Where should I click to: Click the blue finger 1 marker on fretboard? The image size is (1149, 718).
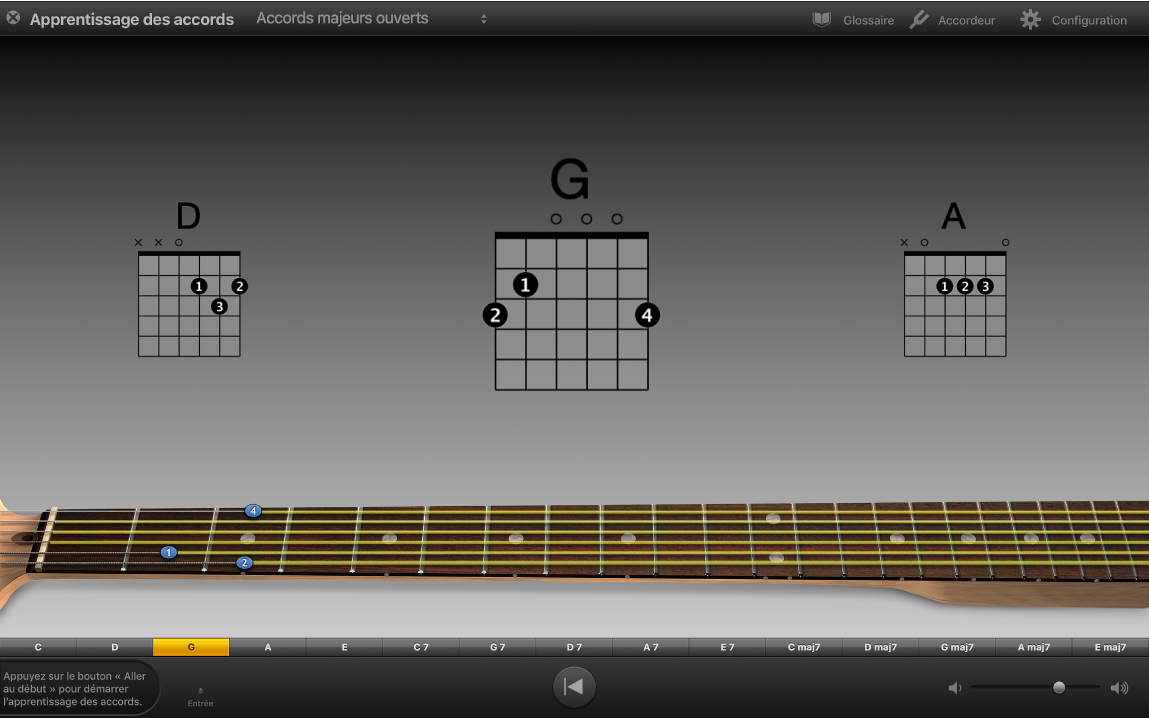168,552
